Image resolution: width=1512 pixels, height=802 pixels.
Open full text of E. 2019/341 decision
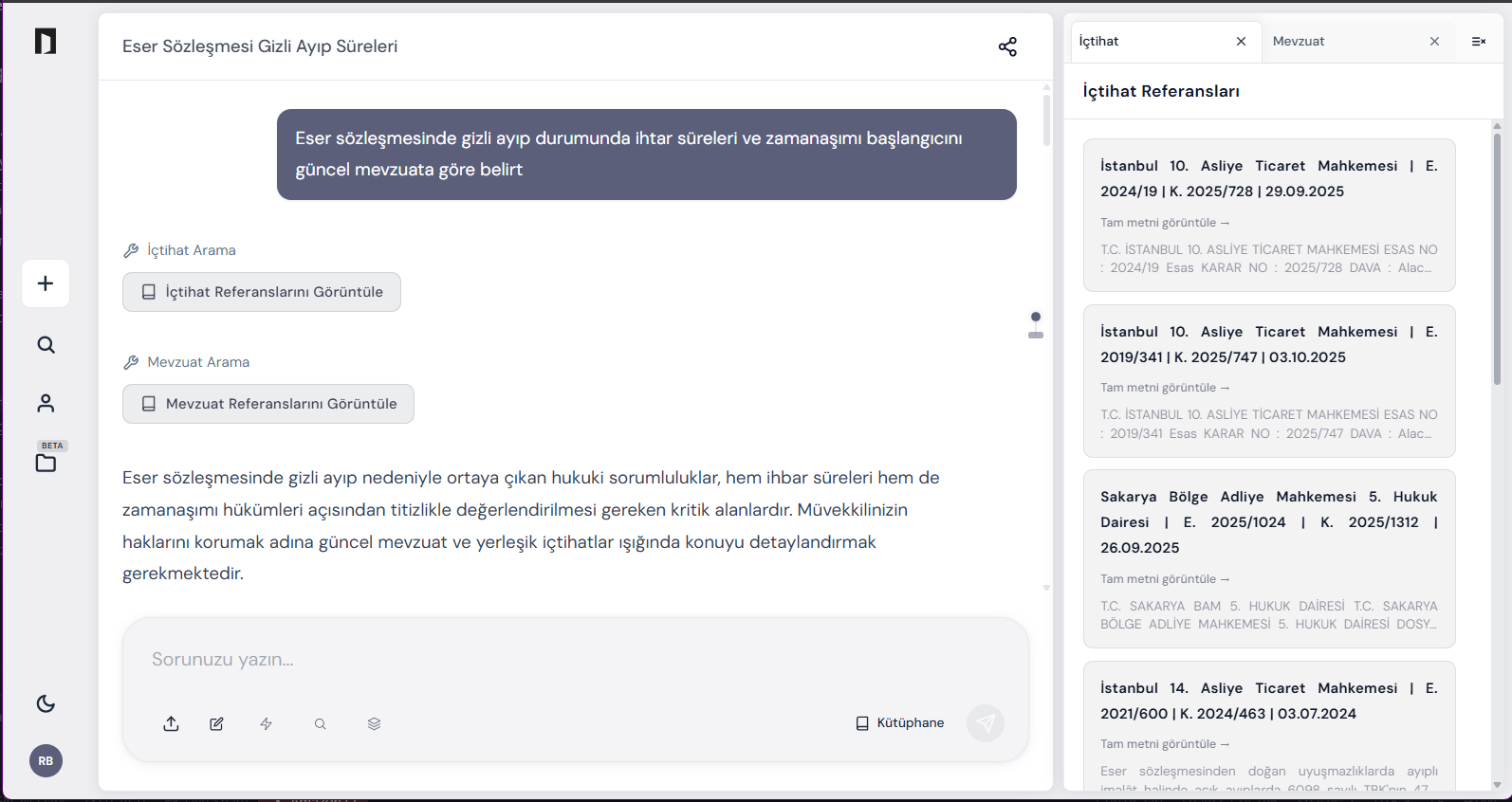[1165, 388]
